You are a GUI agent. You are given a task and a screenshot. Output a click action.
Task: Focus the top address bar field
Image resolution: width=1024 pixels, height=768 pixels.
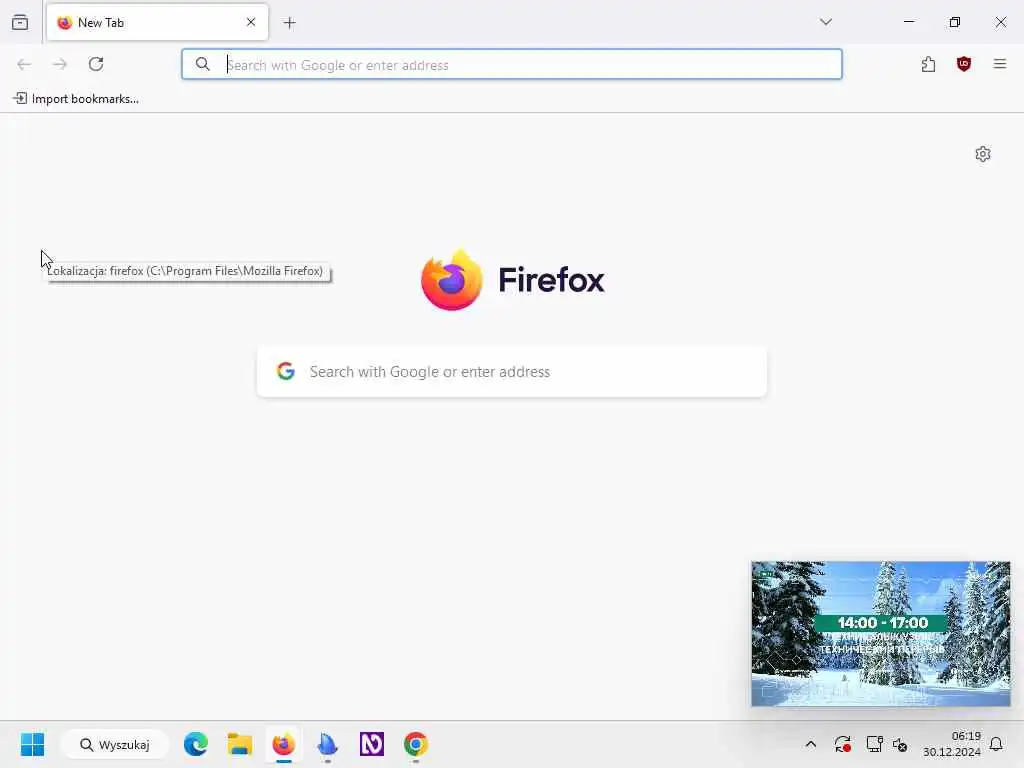point(512,64)
